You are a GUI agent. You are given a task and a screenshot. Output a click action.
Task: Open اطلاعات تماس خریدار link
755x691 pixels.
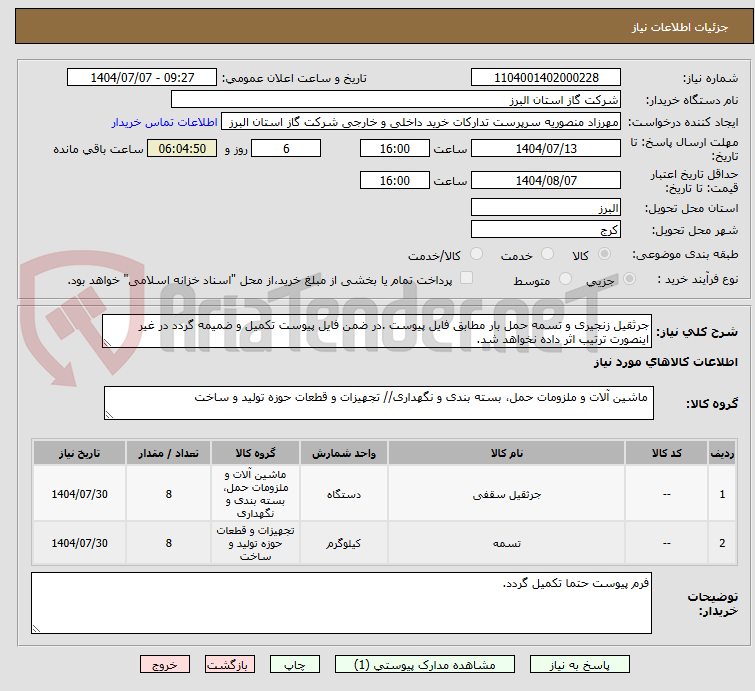165,122
